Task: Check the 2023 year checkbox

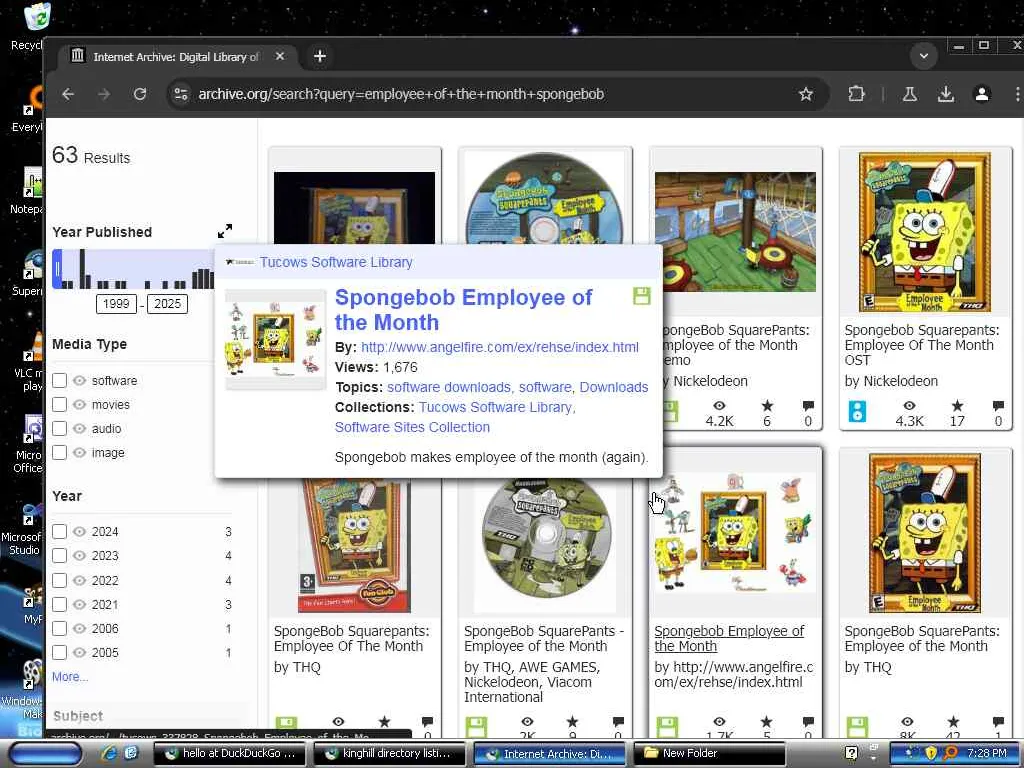Action: coord(59,556)
